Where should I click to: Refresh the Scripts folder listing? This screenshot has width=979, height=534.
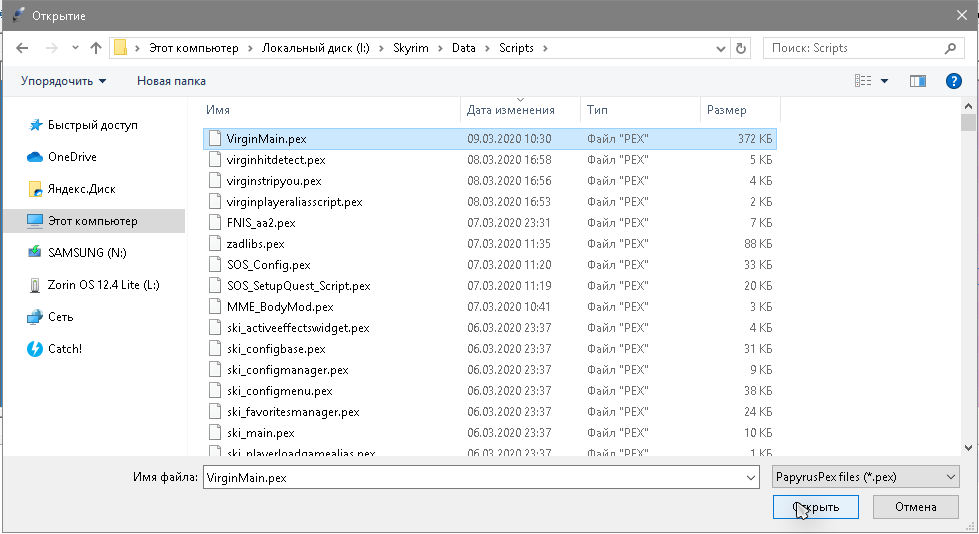(741, 48)
